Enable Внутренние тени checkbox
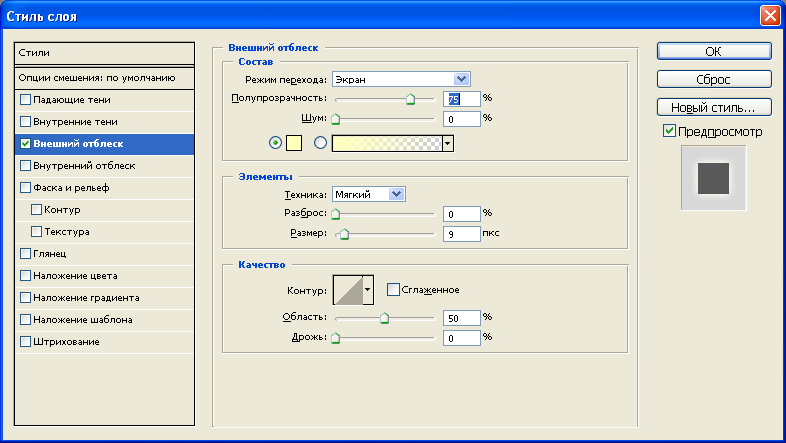Image resolution: width=786 pixels, height=443 pixels. 26,122
